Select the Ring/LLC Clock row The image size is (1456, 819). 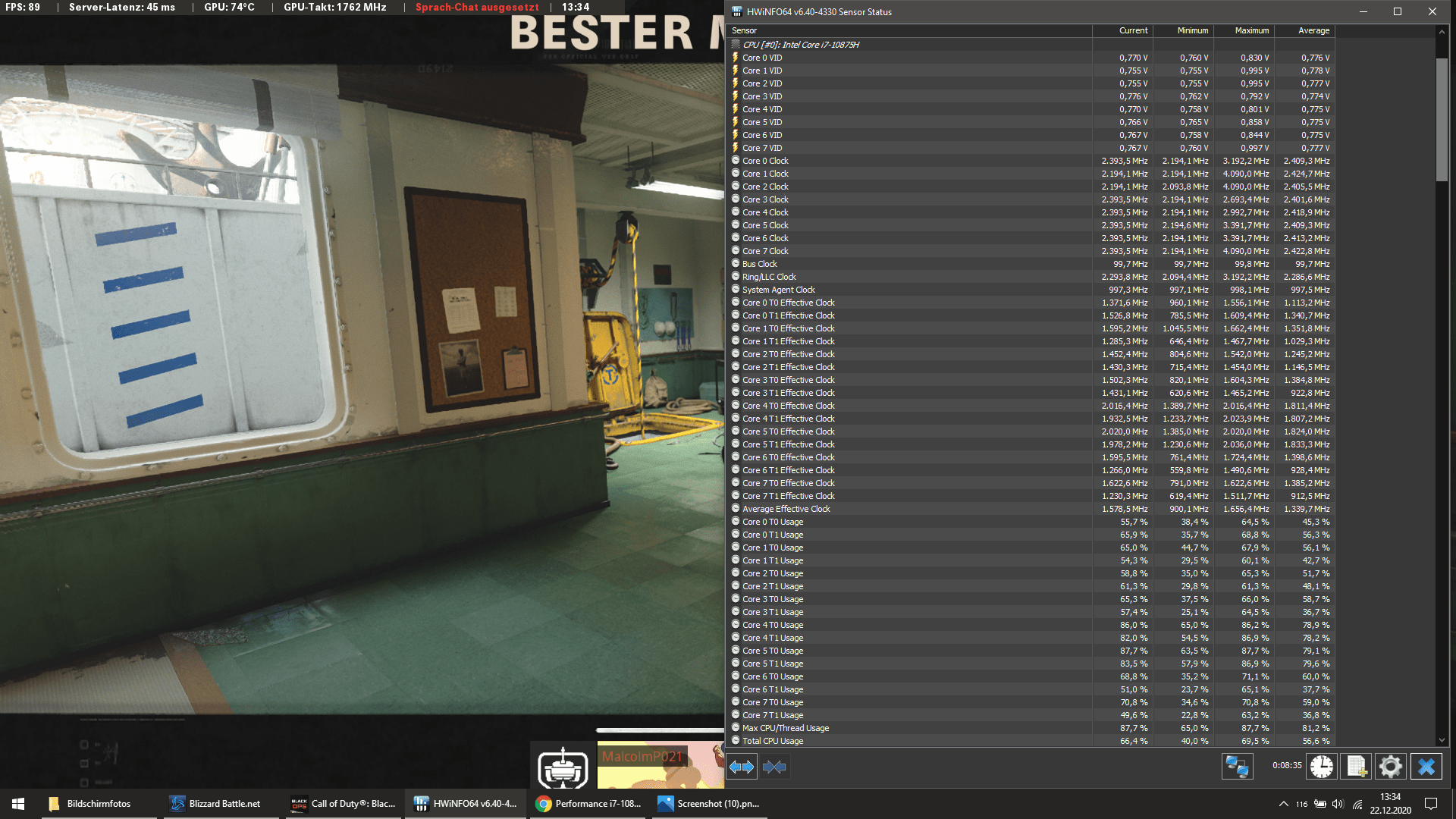[1031, 277]
